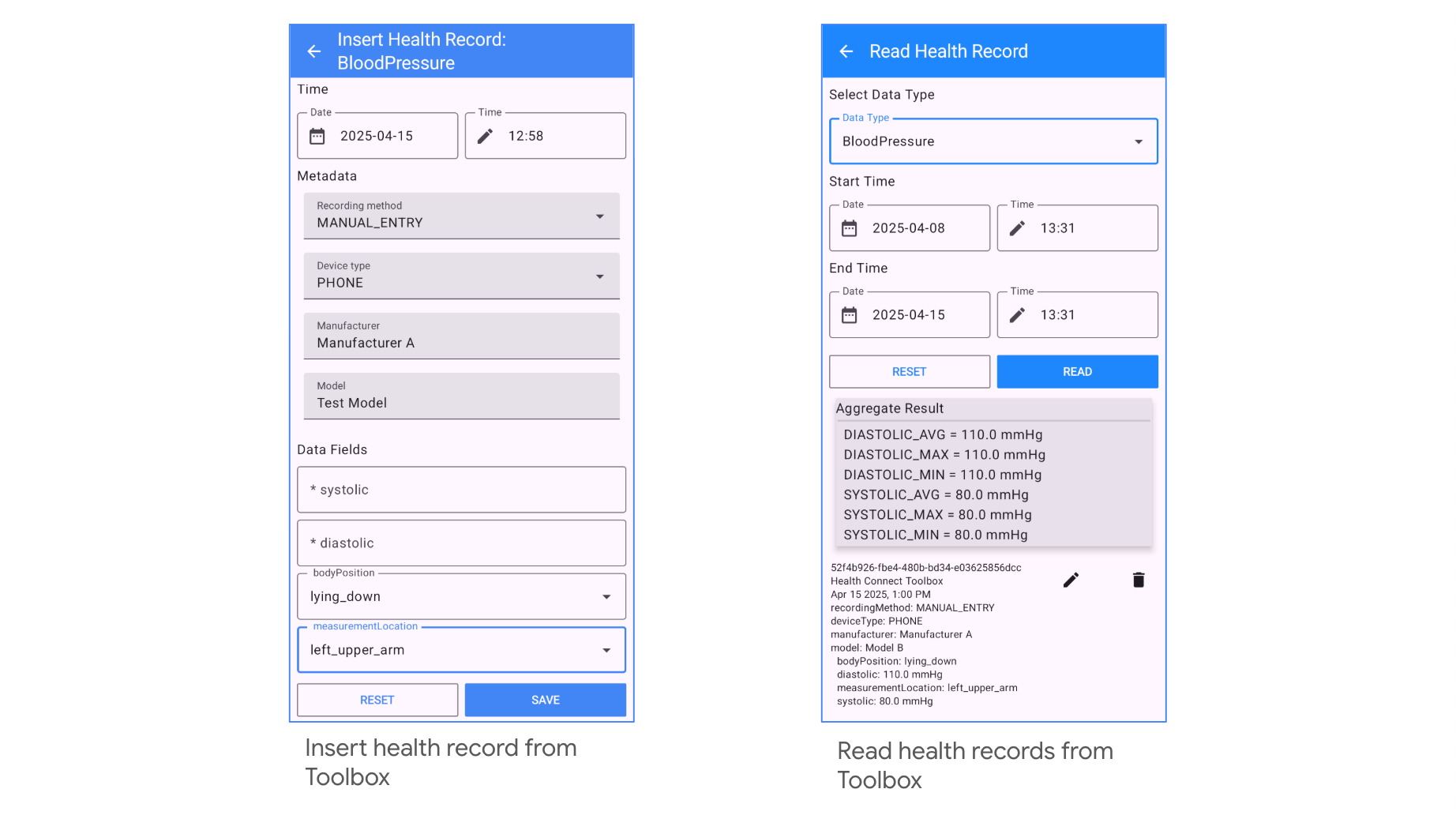1456x819 pixels.
Task: Select the diastolic input field
Action: pyautogui.click(x=461, y=543)
